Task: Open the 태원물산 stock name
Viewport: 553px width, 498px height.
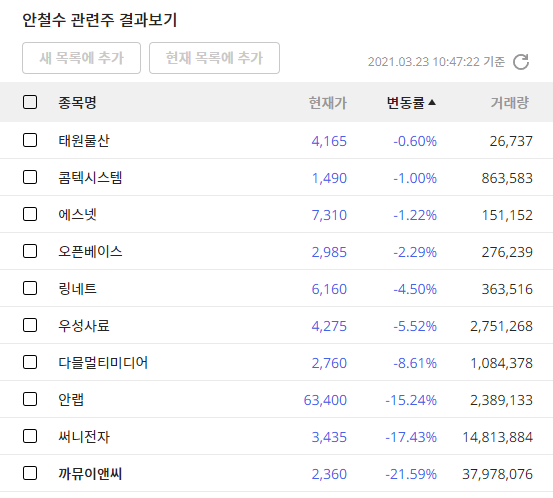Action: click(x=84, y=141)
